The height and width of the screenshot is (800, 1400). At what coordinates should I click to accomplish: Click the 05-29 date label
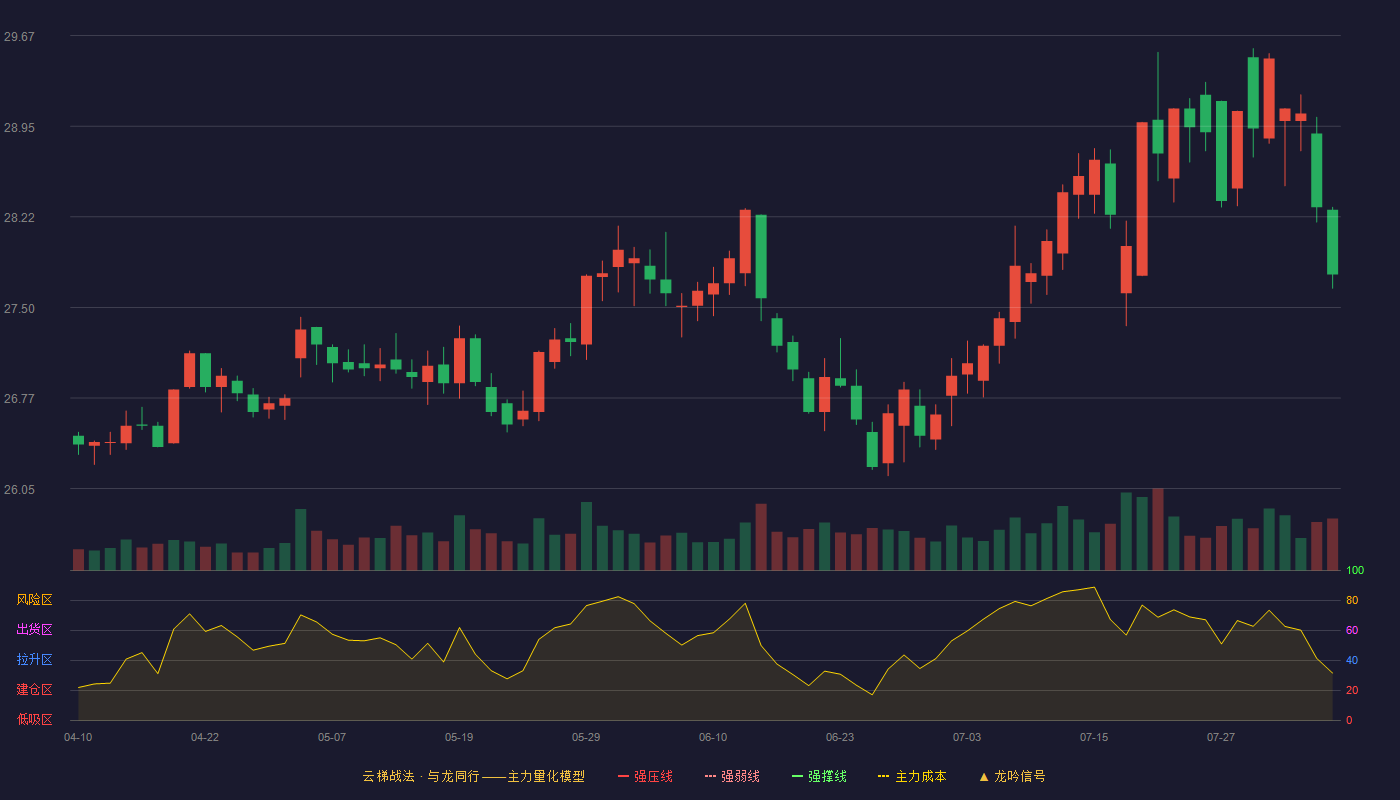(586, 737)
